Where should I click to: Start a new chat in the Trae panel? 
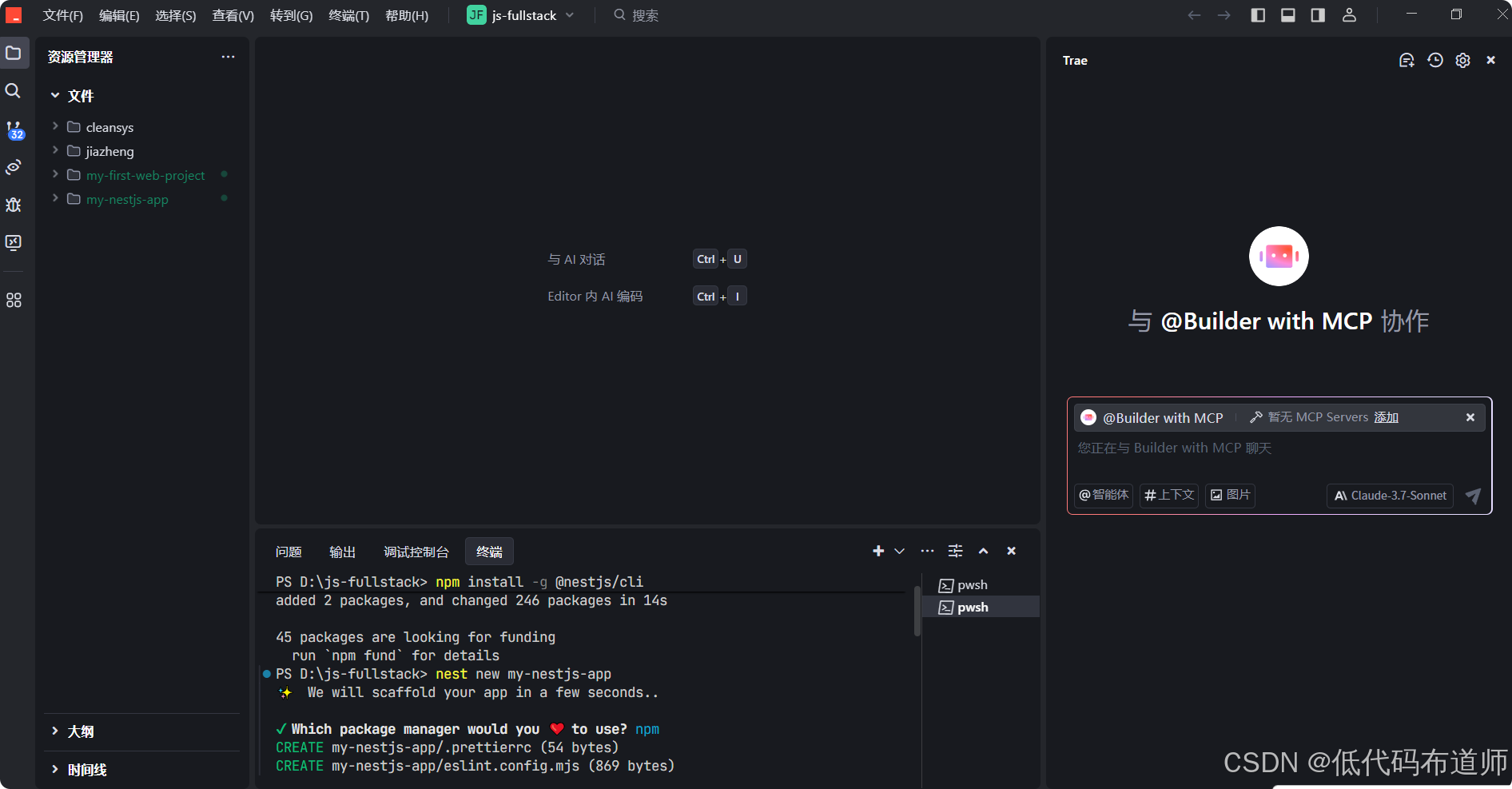[1407, 60]
